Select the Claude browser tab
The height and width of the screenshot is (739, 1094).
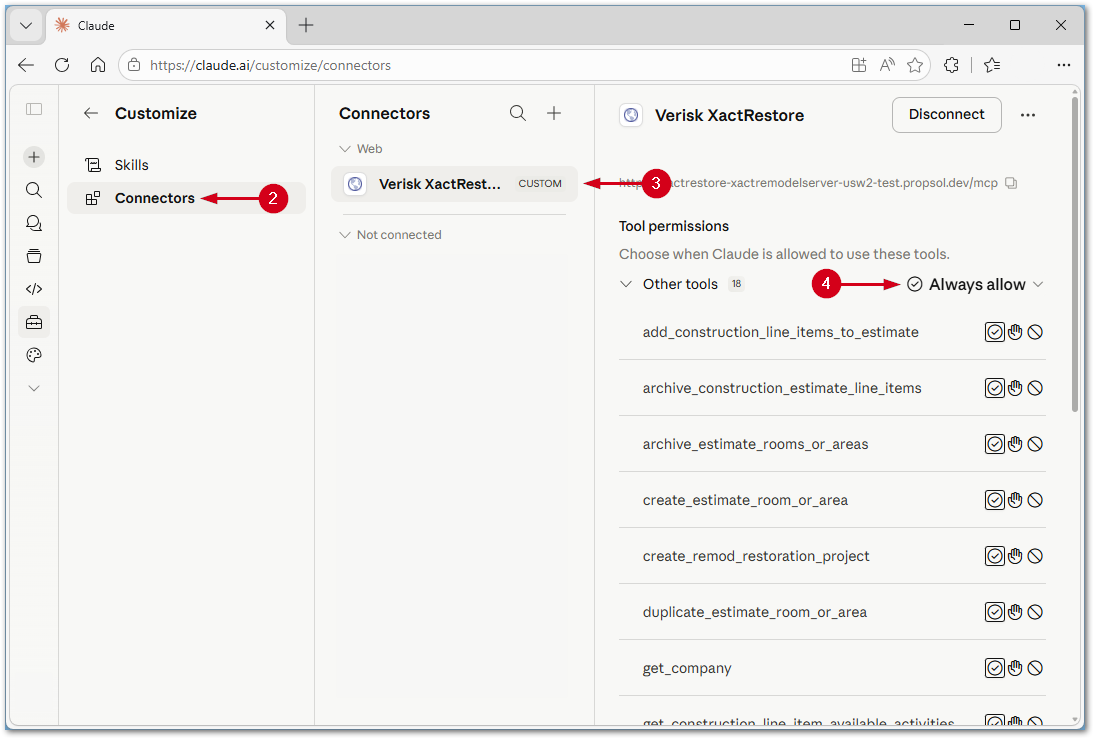click(x=165, y=26)
